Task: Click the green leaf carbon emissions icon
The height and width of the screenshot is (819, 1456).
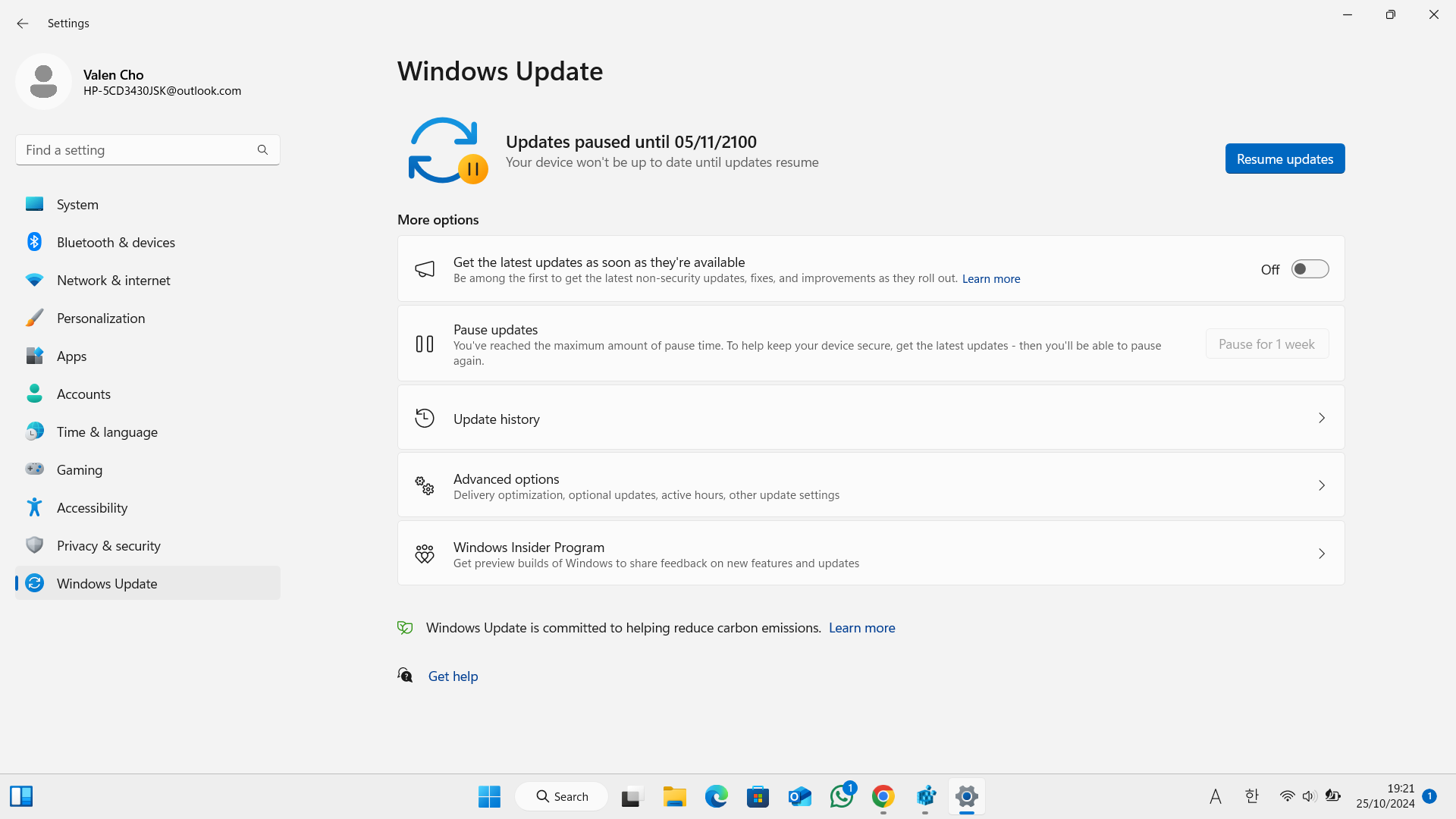Action: 405,627
